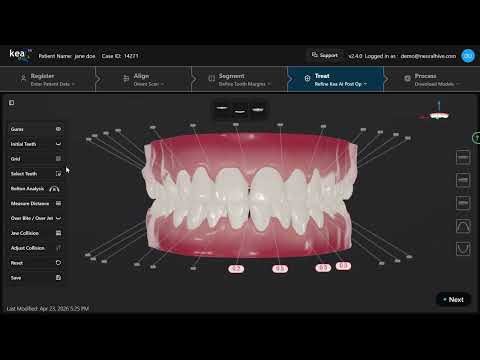This screenshot has width=480, height=360.
Task: Activate the Select Teeth tool
Action: coord(58,173)
